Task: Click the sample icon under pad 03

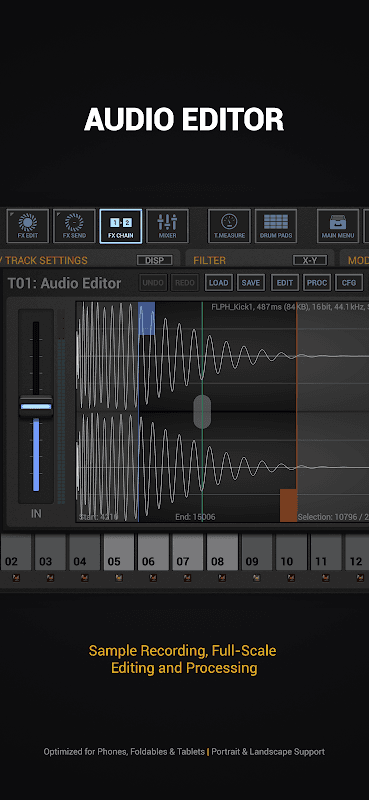Action: click(x=50, y=578)
